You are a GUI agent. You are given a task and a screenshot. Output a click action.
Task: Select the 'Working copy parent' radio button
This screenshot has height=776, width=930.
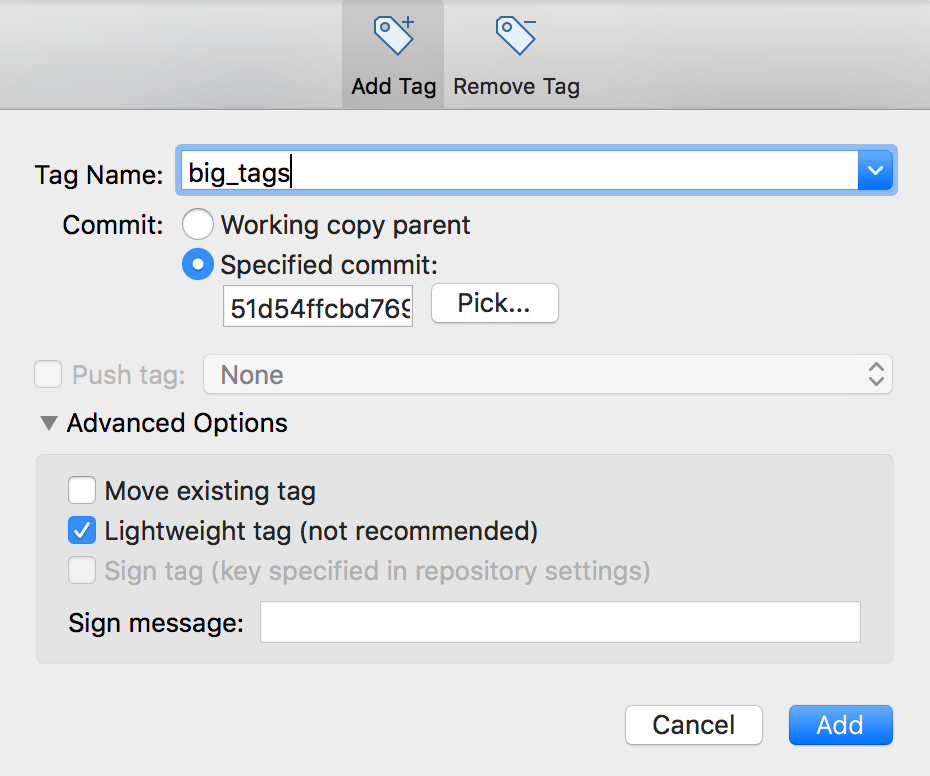(x=198, y=225)
